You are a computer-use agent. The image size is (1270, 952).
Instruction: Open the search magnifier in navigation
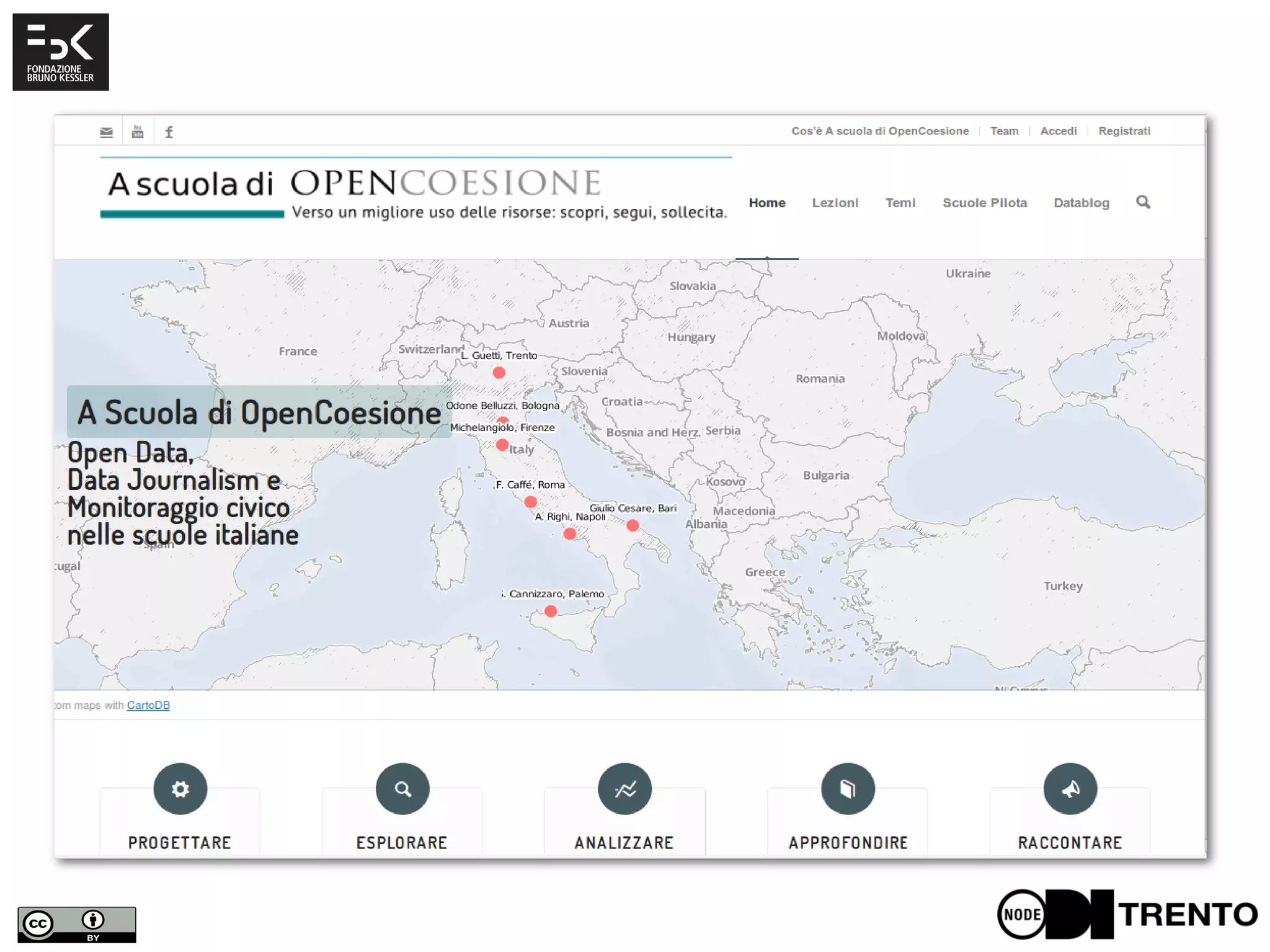point(1143,202)
